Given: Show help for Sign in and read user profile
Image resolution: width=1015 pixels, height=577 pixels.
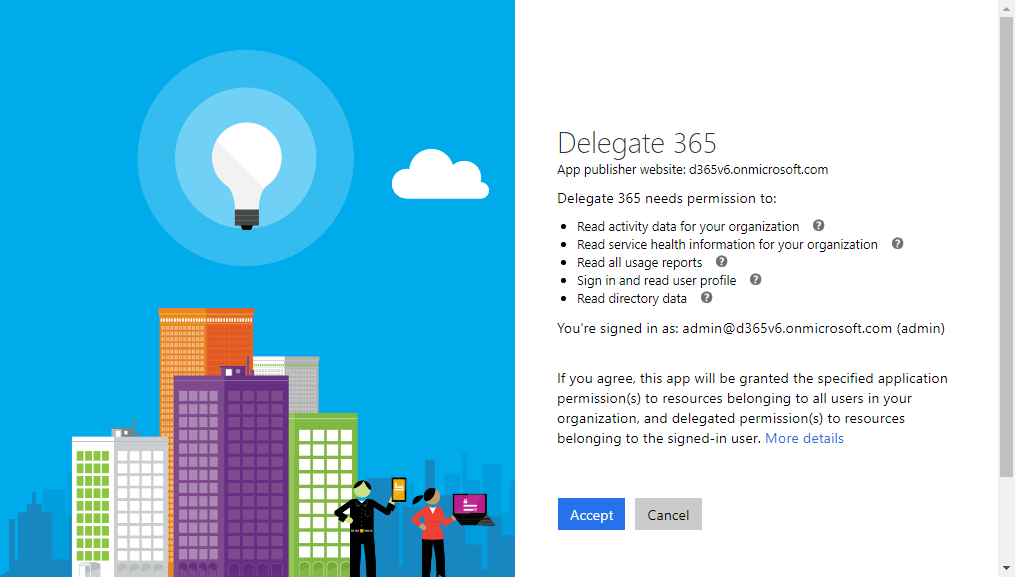Looking at the screenshot, I should (755, 280).
